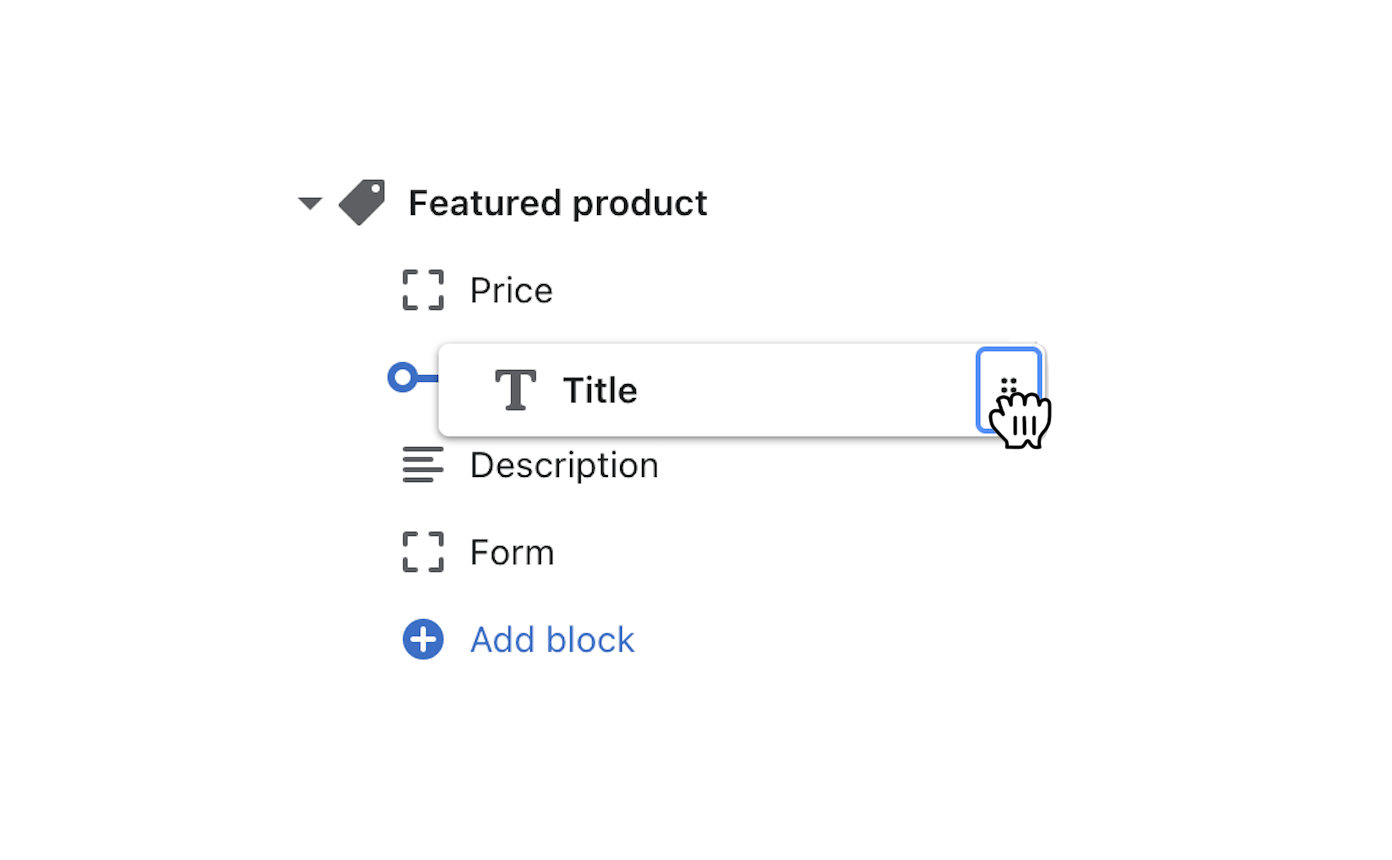Click the Add block link
Viewport: 1392px width, 860px height.
point(552,639)
